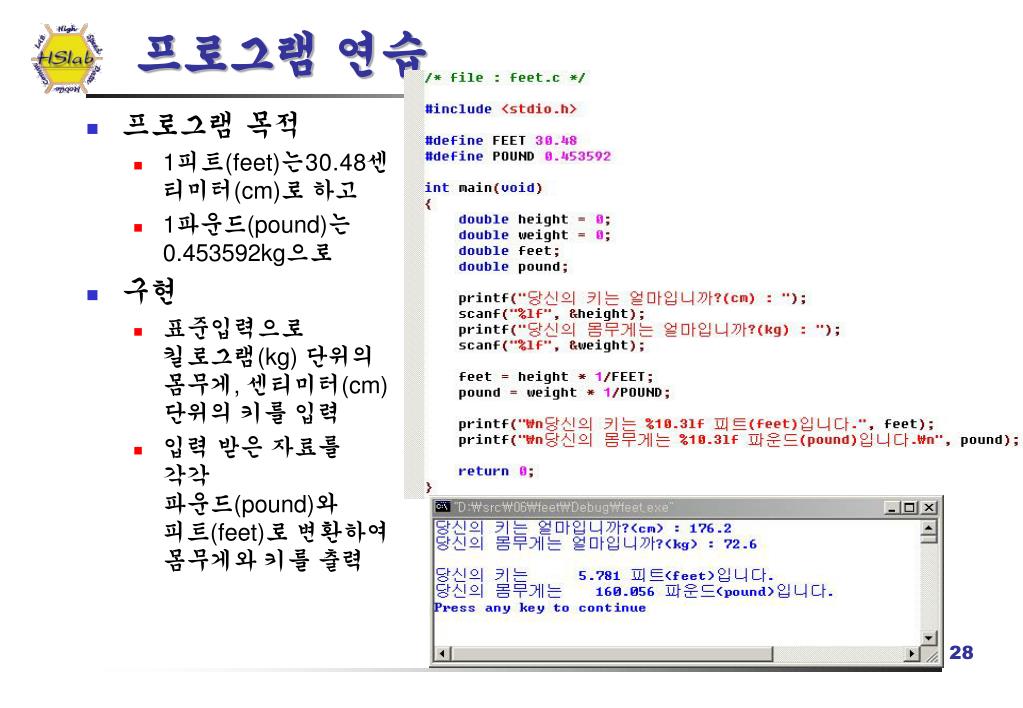Maximize the feet.exe console window

(x=911, y=508)
